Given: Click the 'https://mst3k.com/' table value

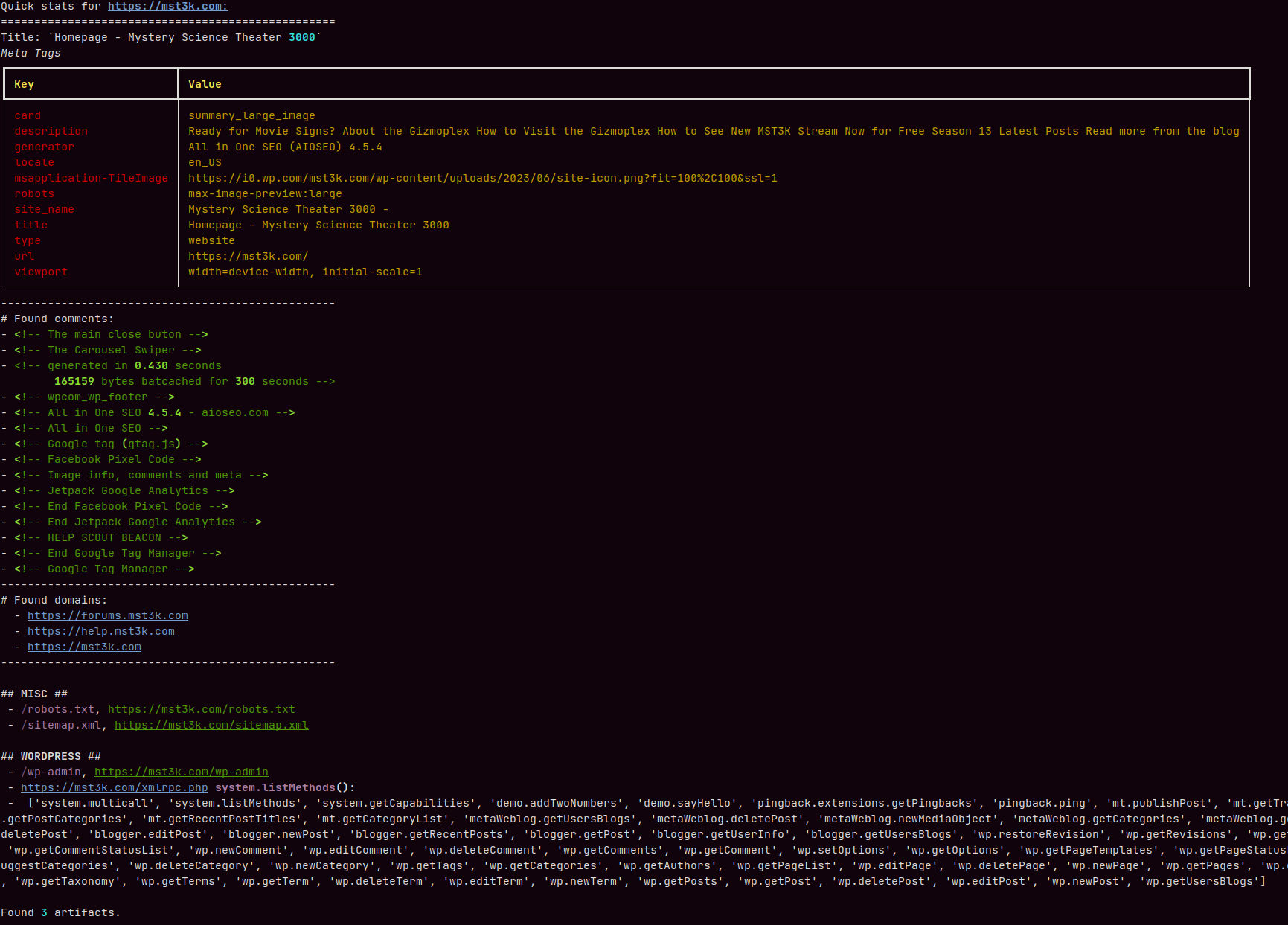Looking at the screenshot, I should [249, 256].
